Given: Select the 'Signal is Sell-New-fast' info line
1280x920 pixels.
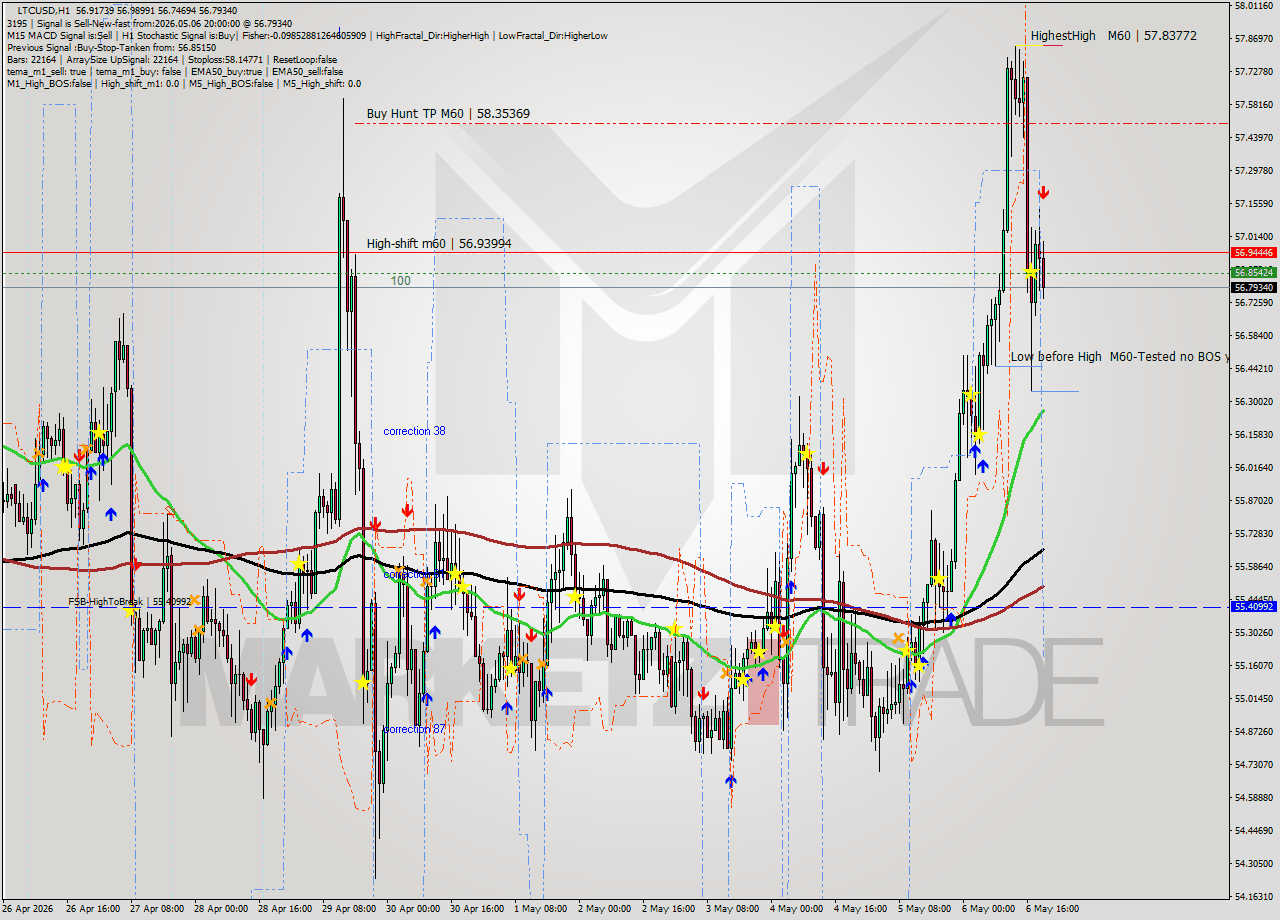Looking at the screenshot, I should tap(150, 23).
